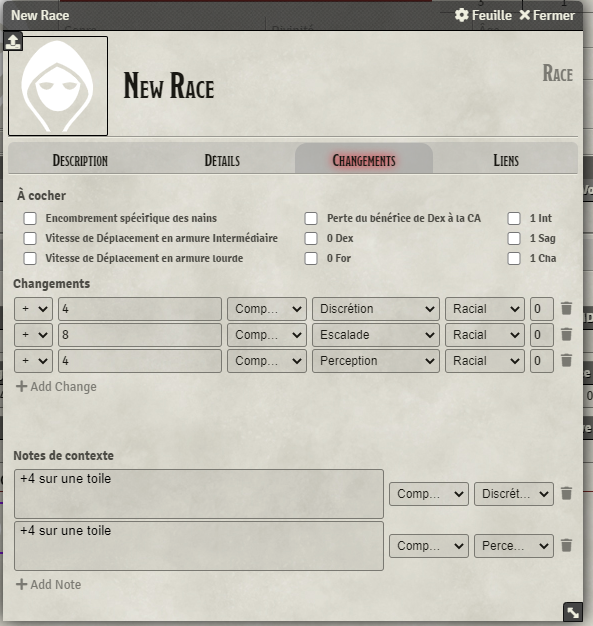Viewport: 593px width, 626px height.
Task: Click the window resize handle icon
Action: tap(573, 612)
